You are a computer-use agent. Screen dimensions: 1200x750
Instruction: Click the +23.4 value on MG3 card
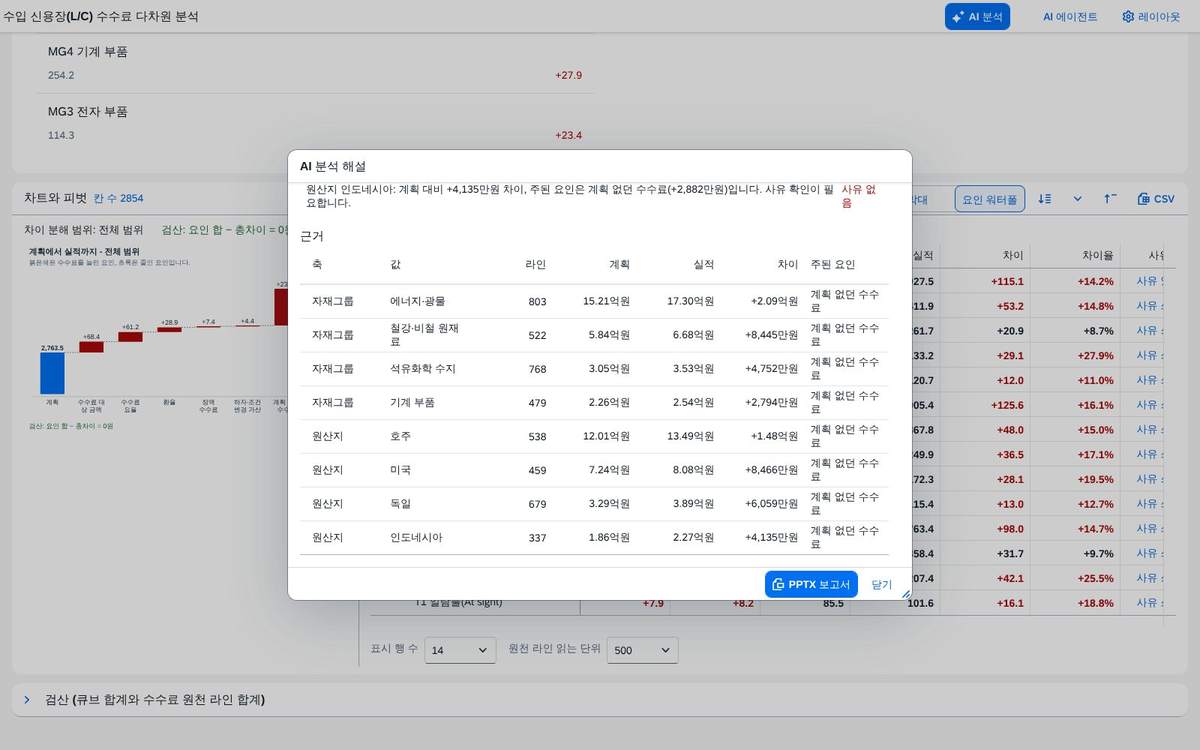(568, 135)
